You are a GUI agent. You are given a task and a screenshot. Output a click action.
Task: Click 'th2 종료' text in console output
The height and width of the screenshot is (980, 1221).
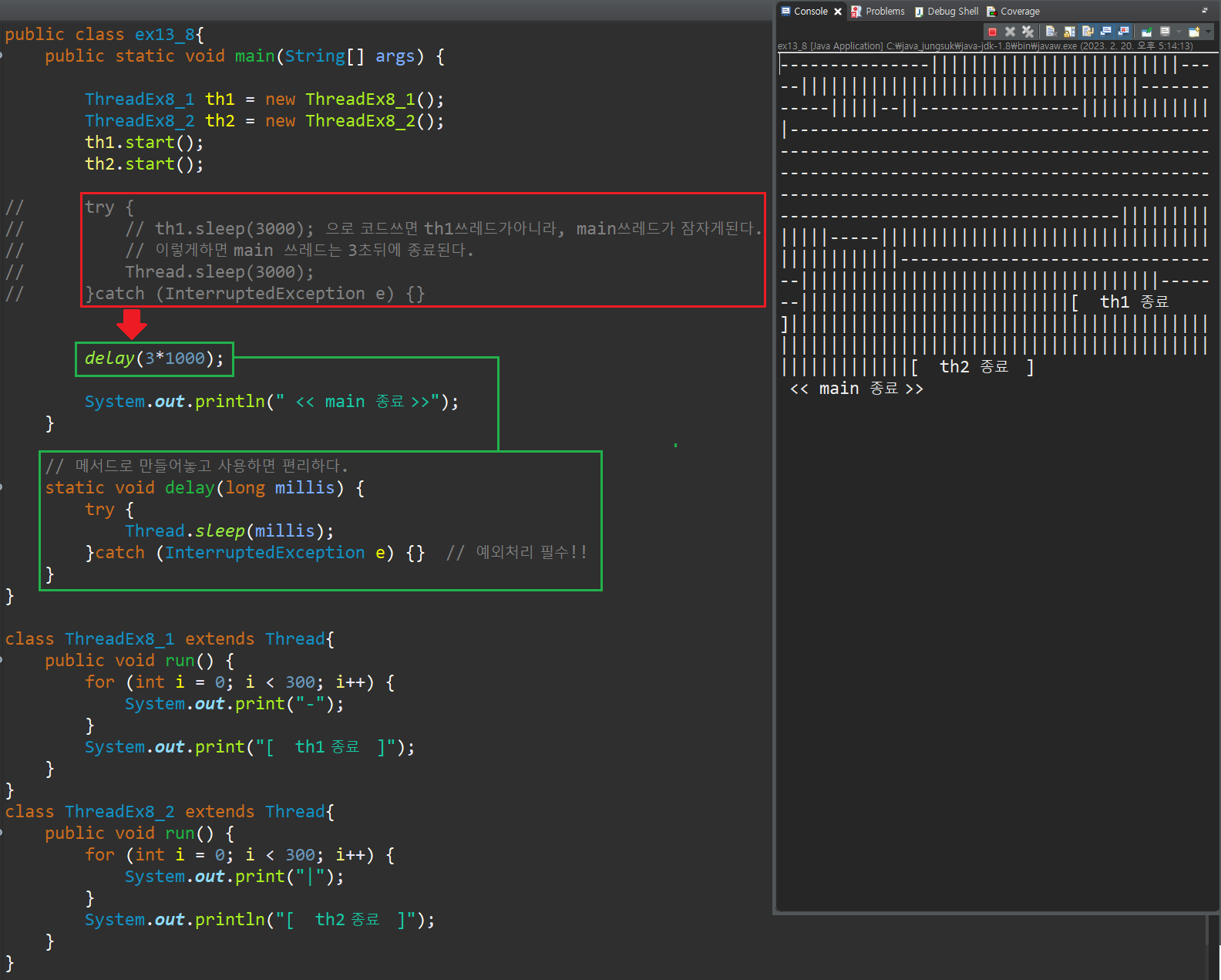click(x=974, y=366)
